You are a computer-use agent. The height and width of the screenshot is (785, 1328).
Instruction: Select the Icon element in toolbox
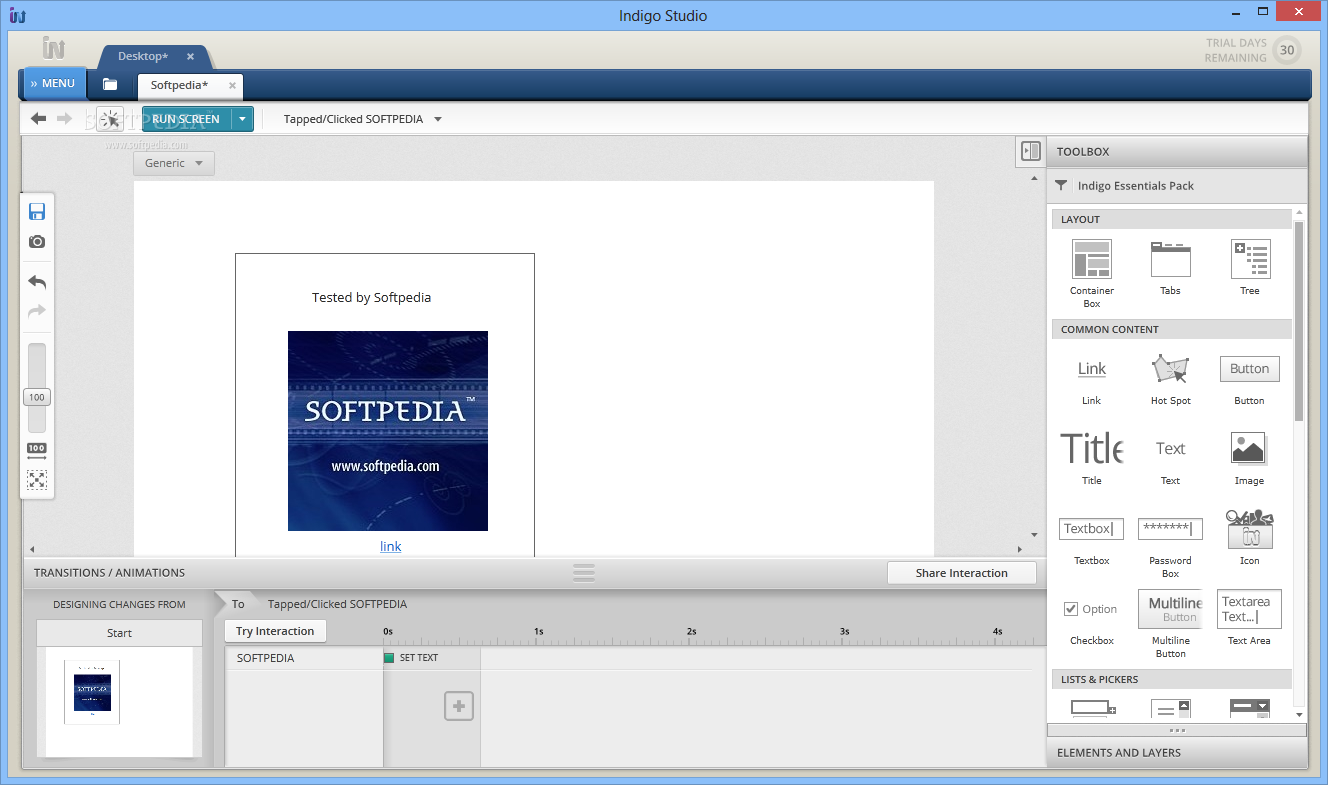coord(1249,537)
